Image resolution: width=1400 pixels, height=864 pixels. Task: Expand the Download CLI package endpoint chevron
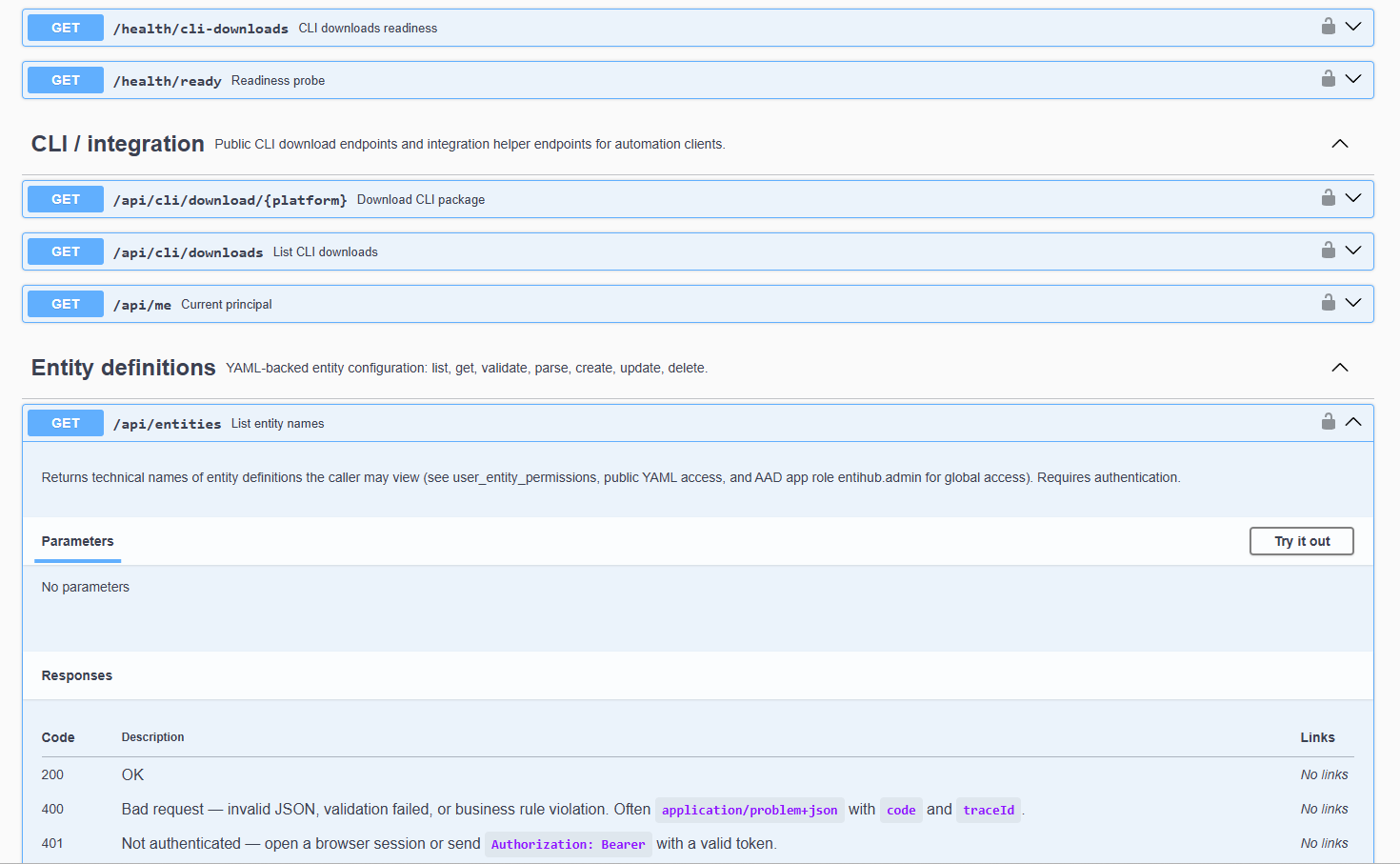(1353, 198)
